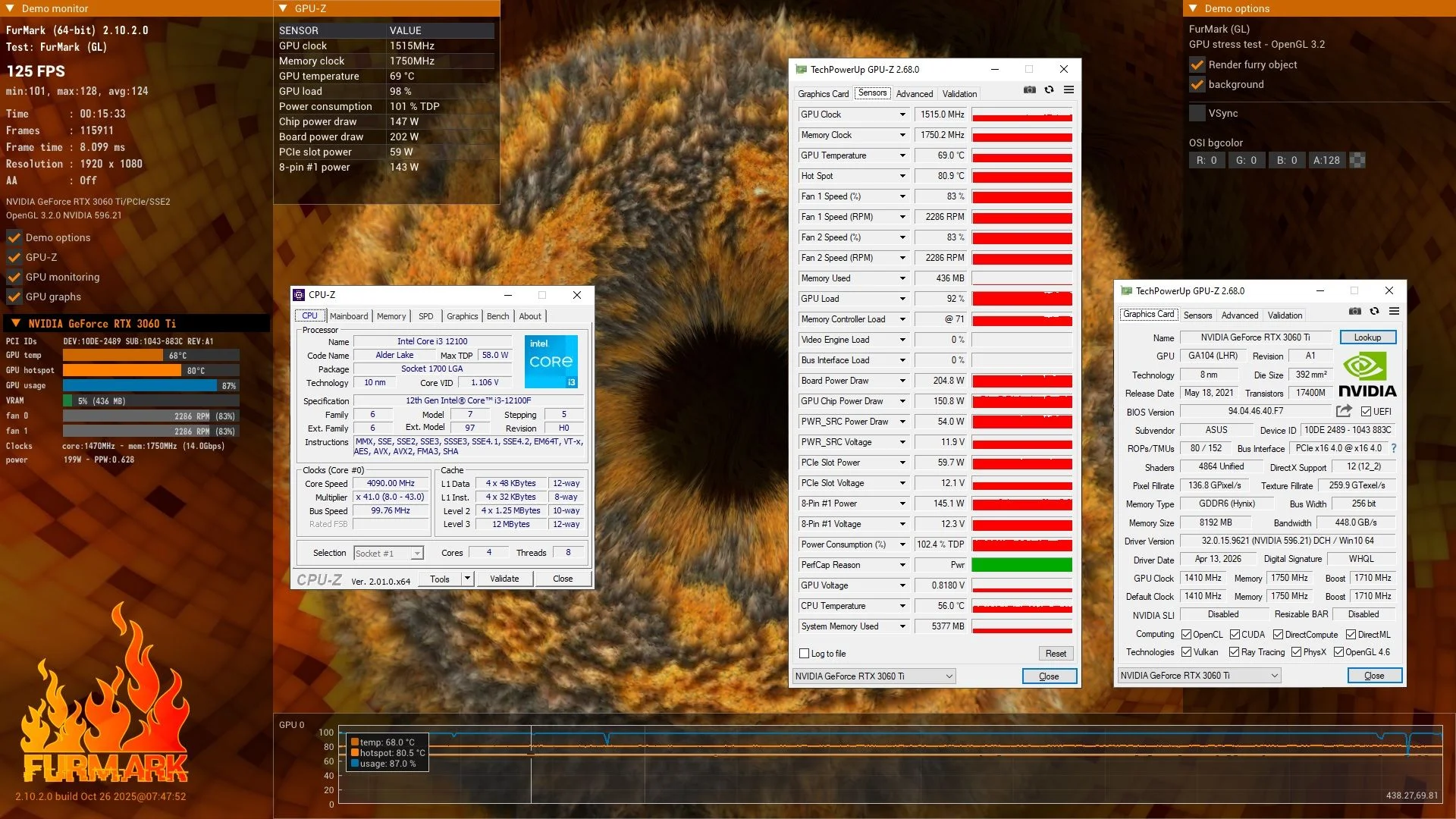Click the refresh icon in GPU-Z Sensors window
The image size is (1456, 819).
pos(1049,89)
